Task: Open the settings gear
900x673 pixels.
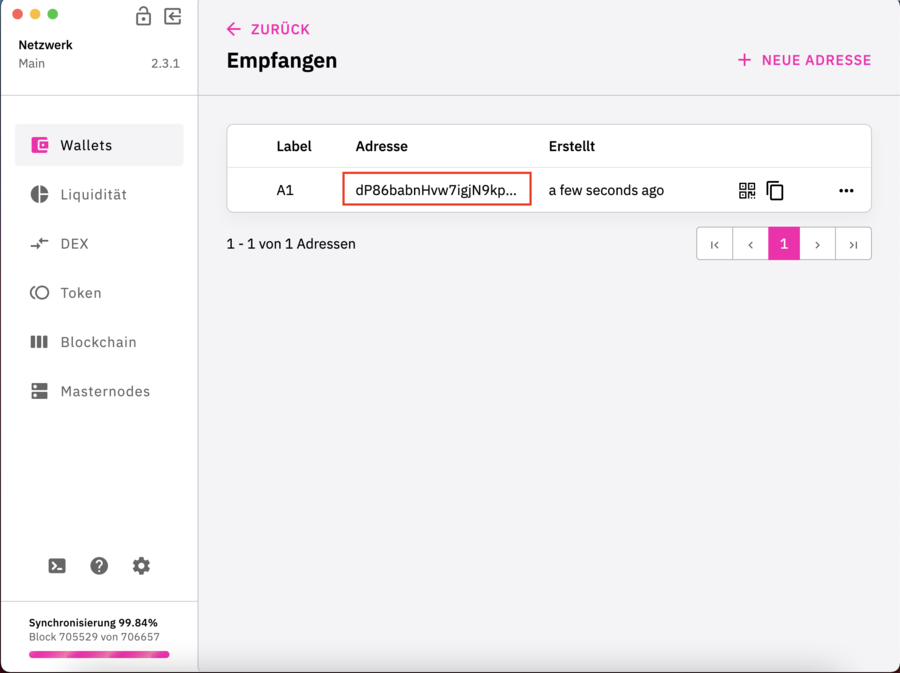Action: [141, 566]
